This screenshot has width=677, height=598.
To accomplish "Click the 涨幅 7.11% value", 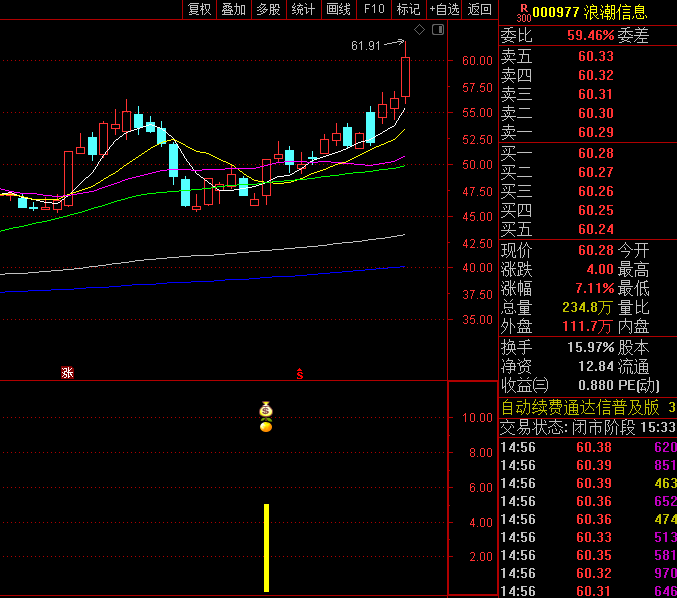I will (x=595, y=288).
